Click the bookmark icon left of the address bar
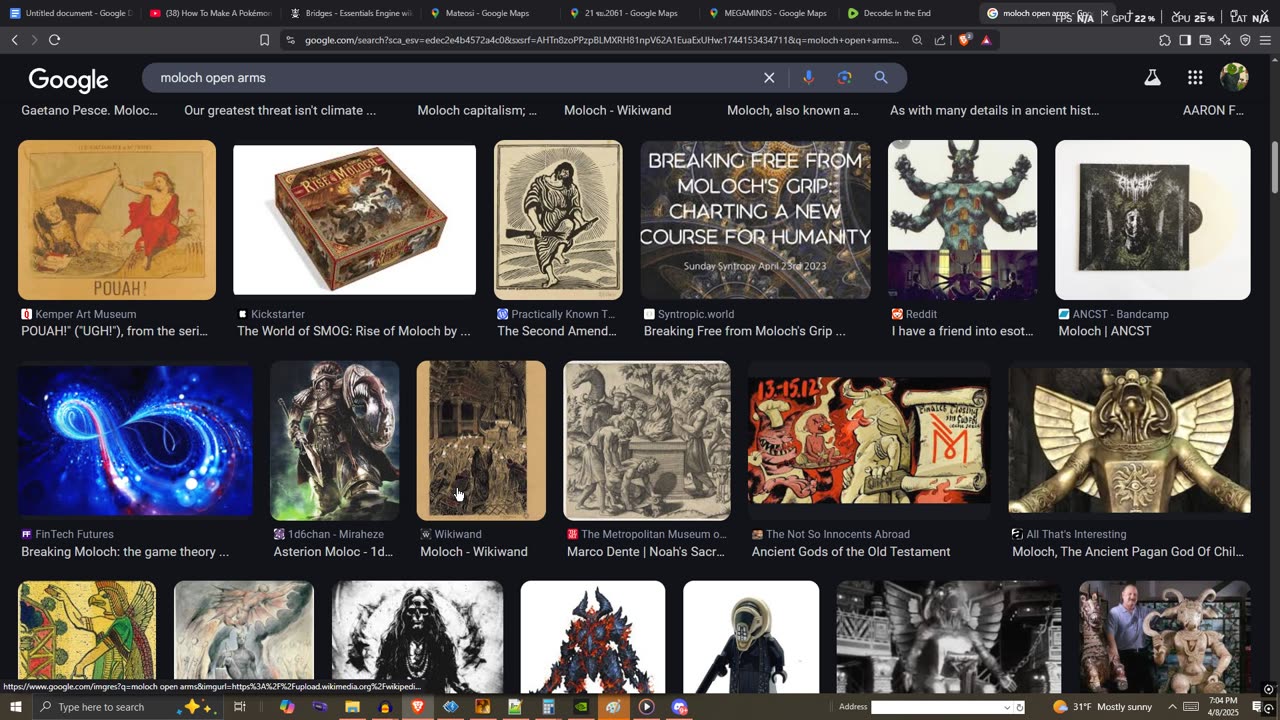The height and width of the screenshot is (720, 1280). click(x=264, y=40)
